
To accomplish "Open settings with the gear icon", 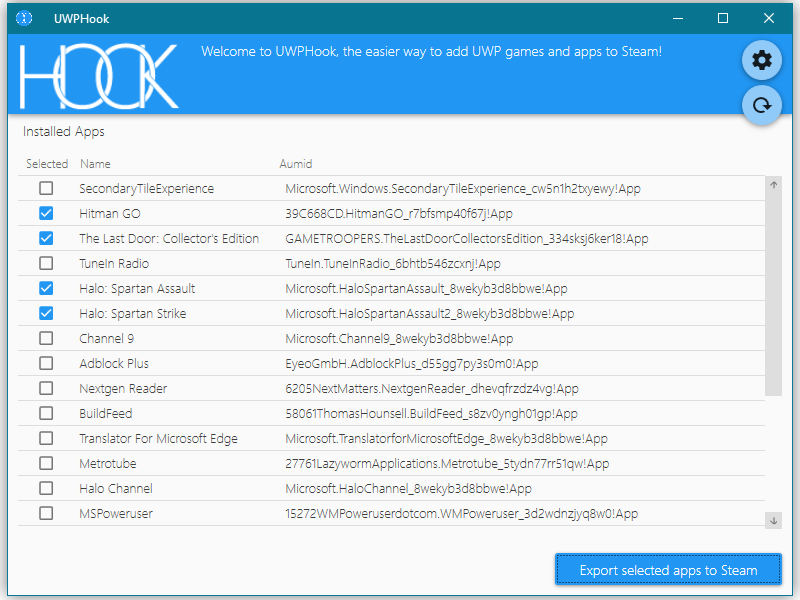I will click(761, 60).
